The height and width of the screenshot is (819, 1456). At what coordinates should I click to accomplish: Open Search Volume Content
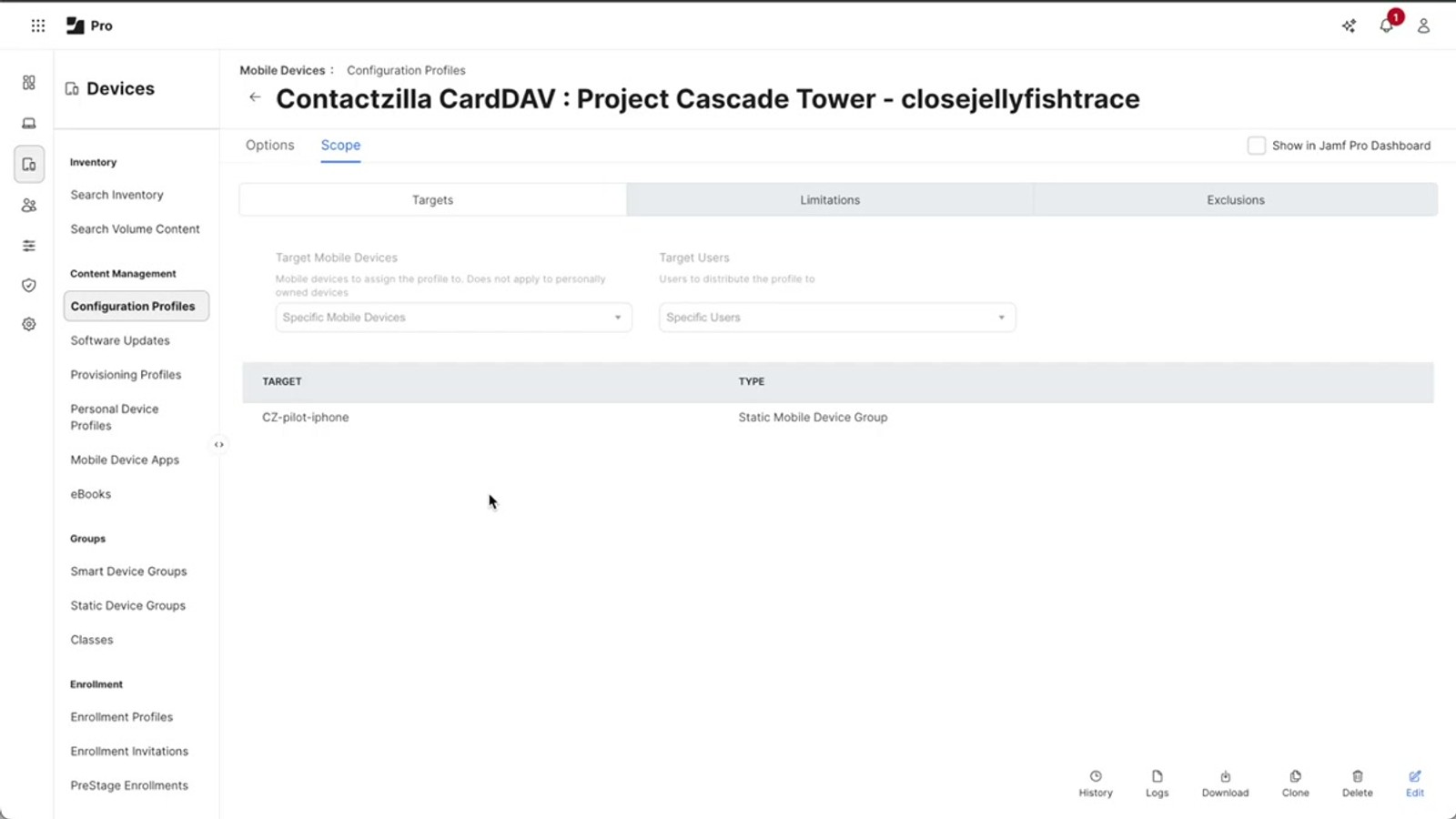136,229
